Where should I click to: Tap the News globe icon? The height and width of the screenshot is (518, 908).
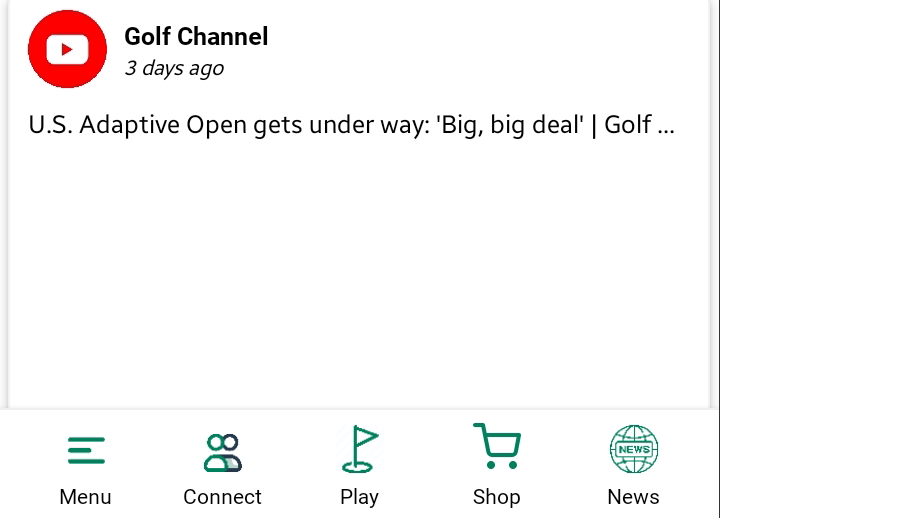tap(633, 449)
